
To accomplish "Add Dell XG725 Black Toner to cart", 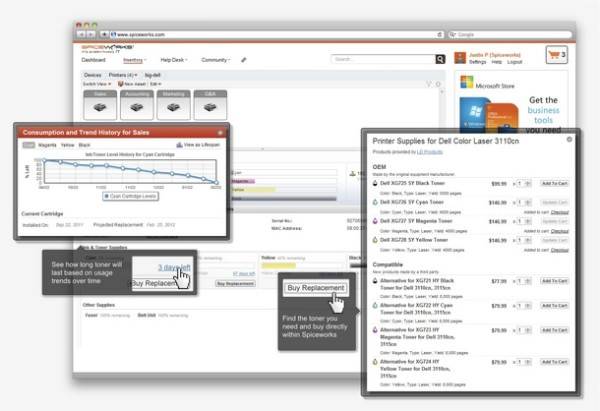I will tap(554, 184).
